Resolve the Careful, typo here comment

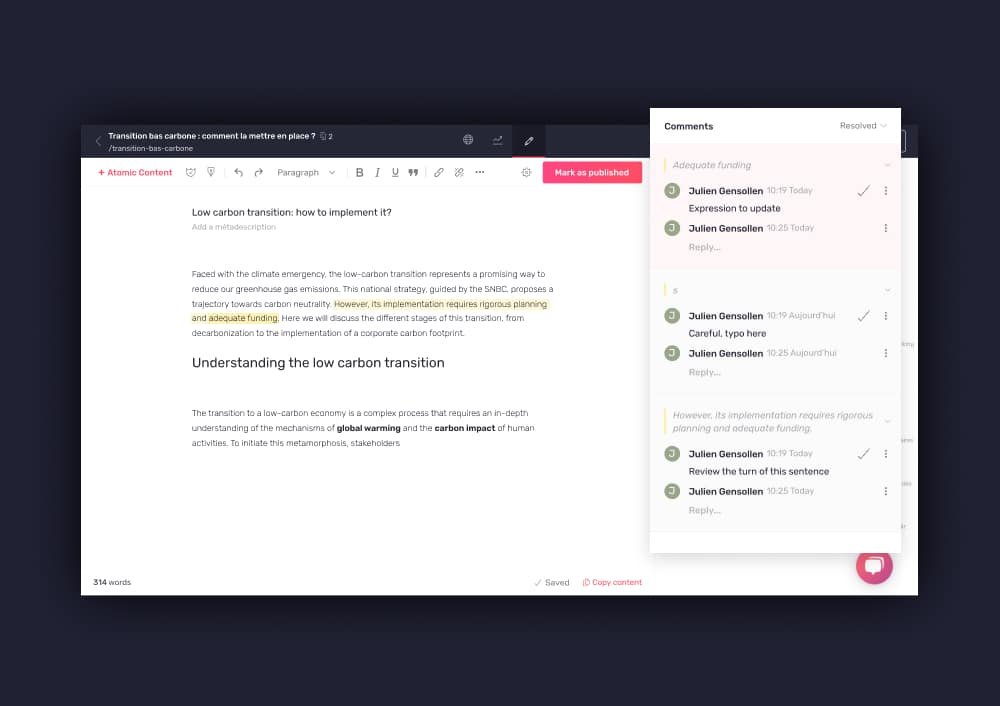pyautogui.click(x=864, y=316)
